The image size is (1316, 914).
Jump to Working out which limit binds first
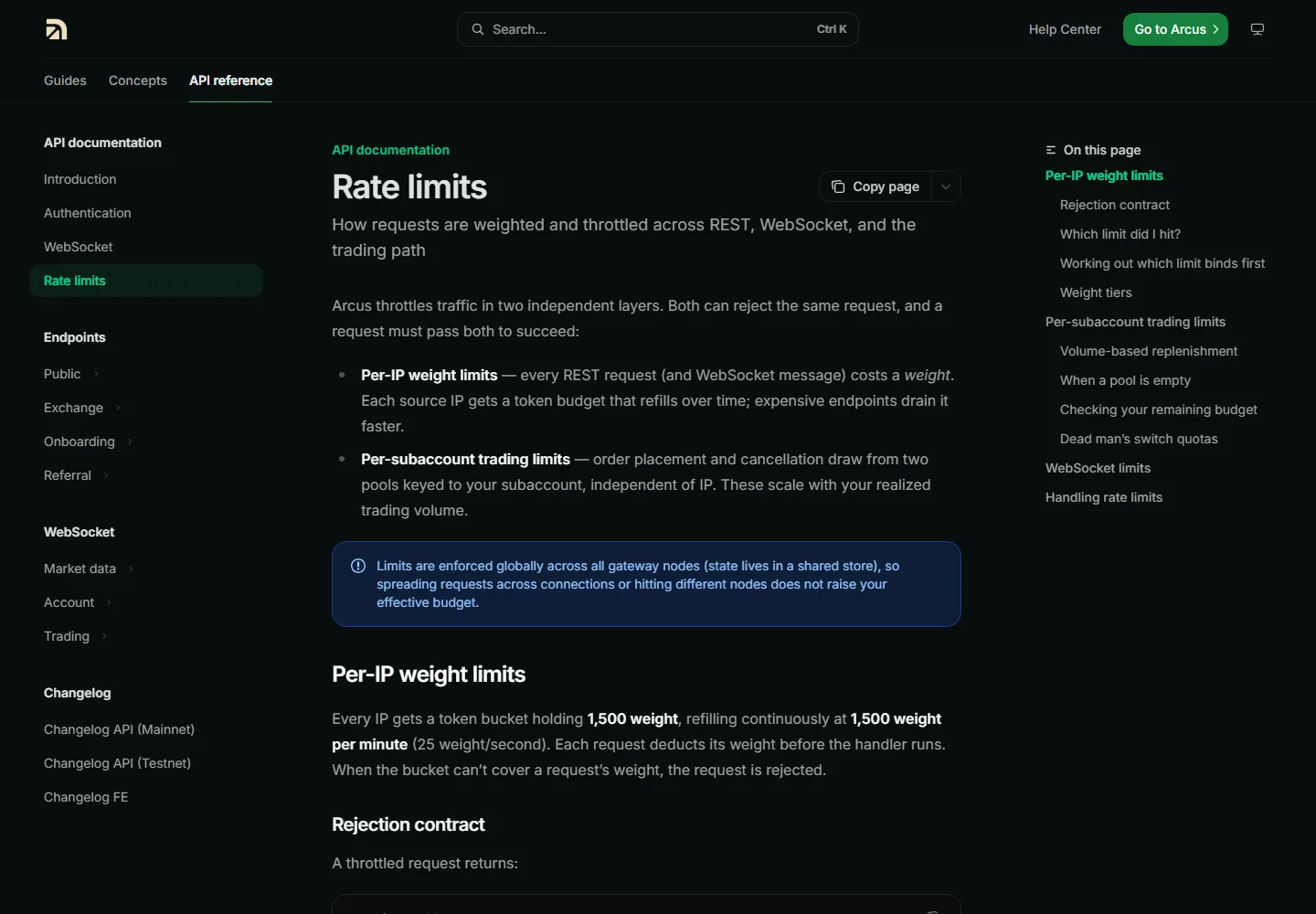pos(1162,263)
